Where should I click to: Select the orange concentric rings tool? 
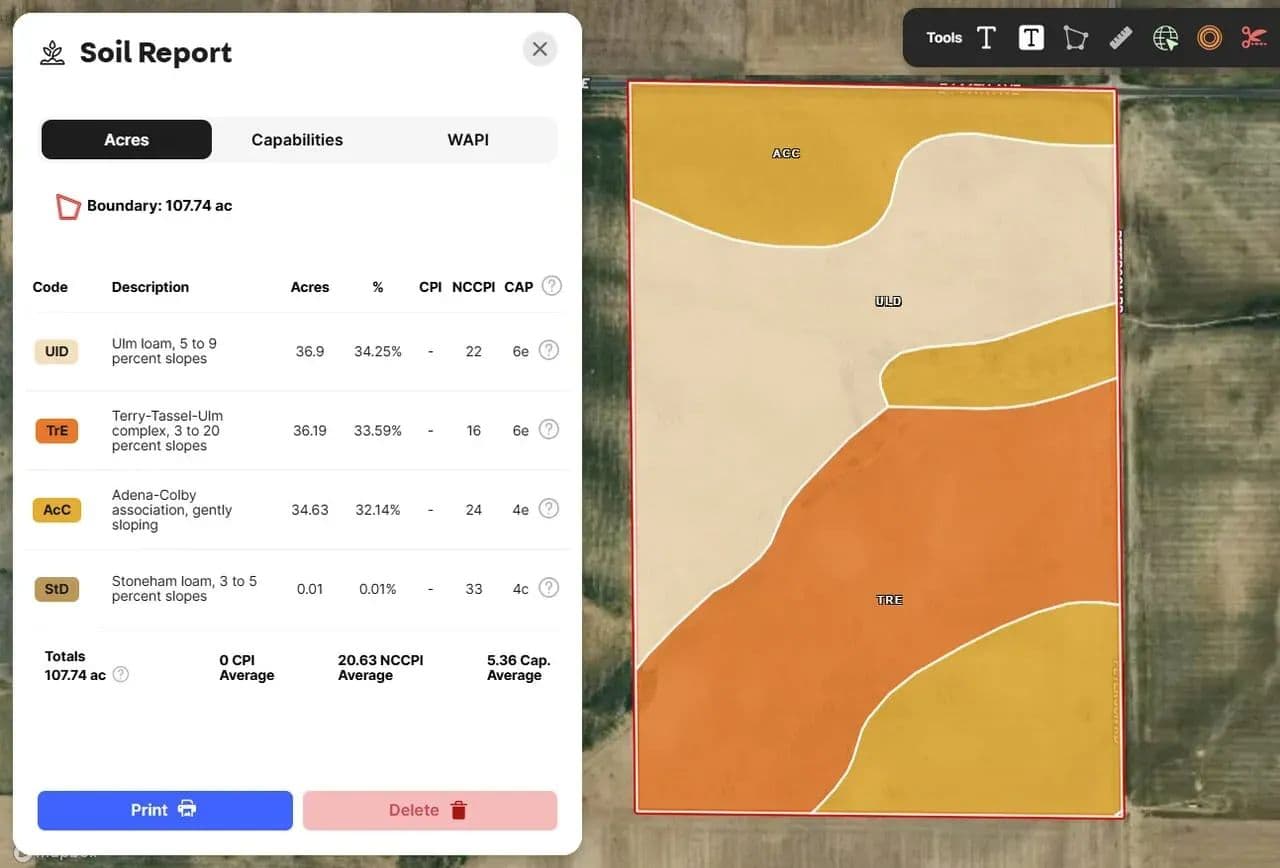click(x=1209, y=38)
